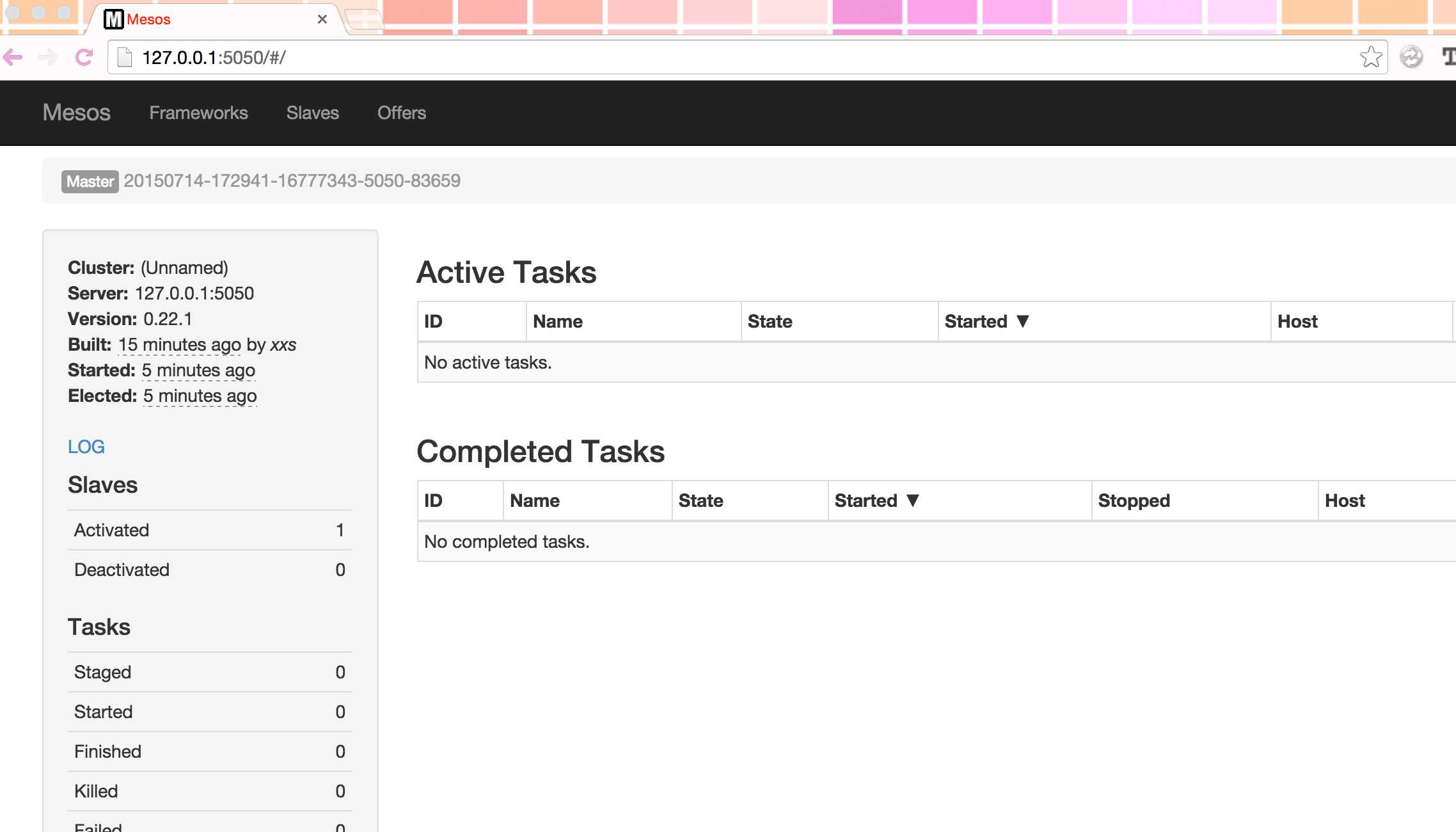Open the Frameworks page

point(198,113)
